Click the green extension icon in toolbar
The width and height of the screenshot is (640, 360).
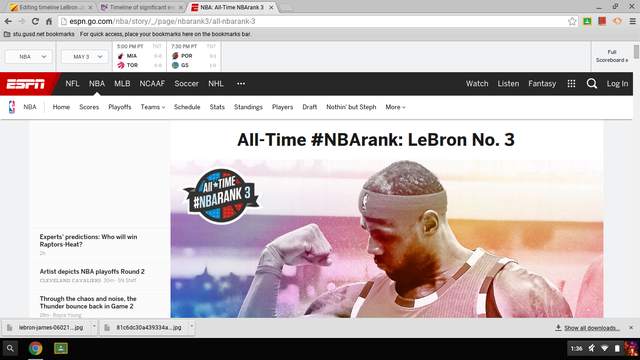[x=587, y=21]
